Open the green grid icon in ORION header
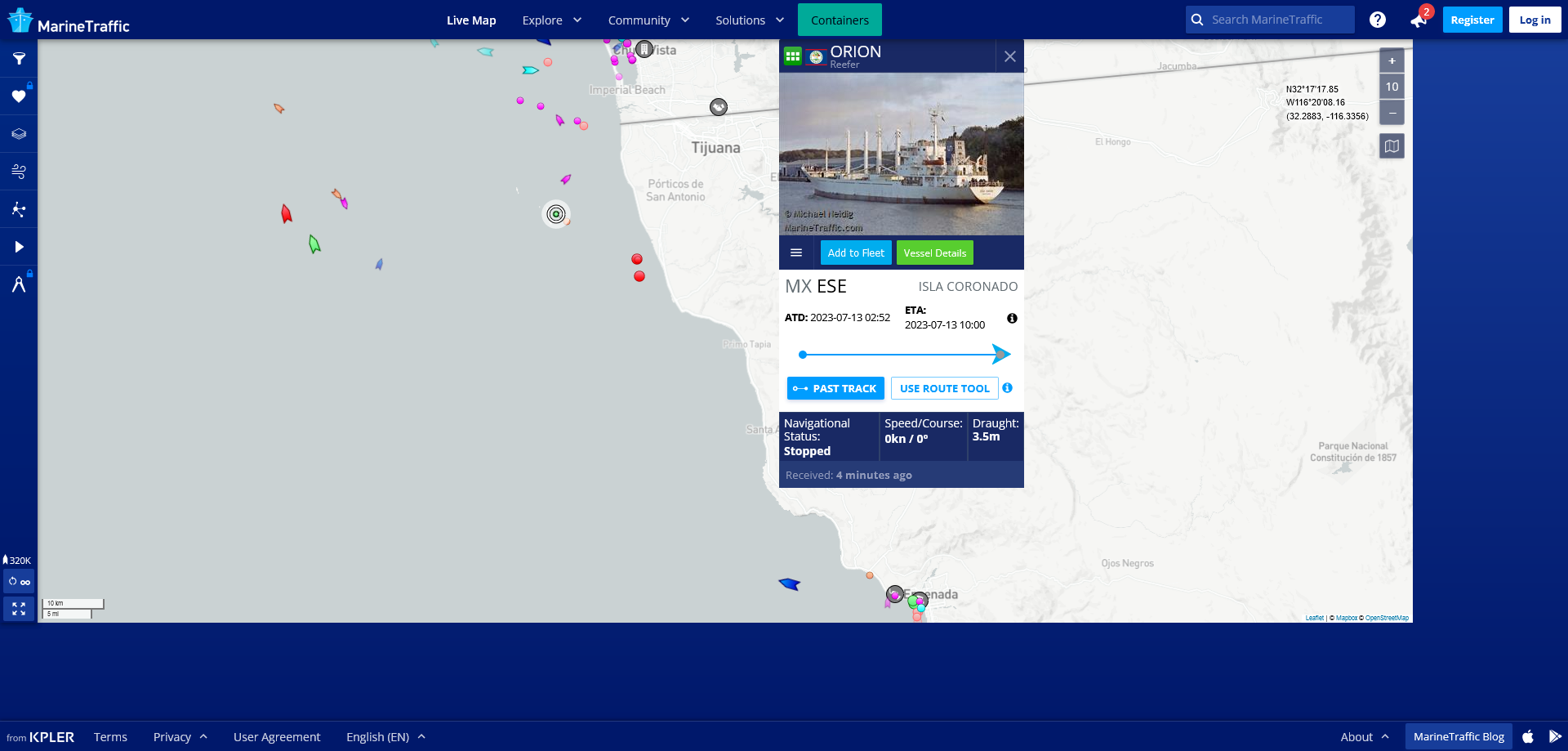The width and height of the screenshot is (1568, 751). coord(792,56)
